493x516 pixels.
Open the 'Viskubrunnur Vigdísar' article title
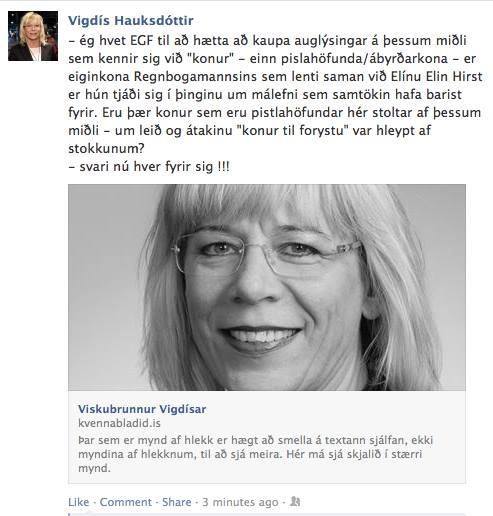(x=142, y=409)
